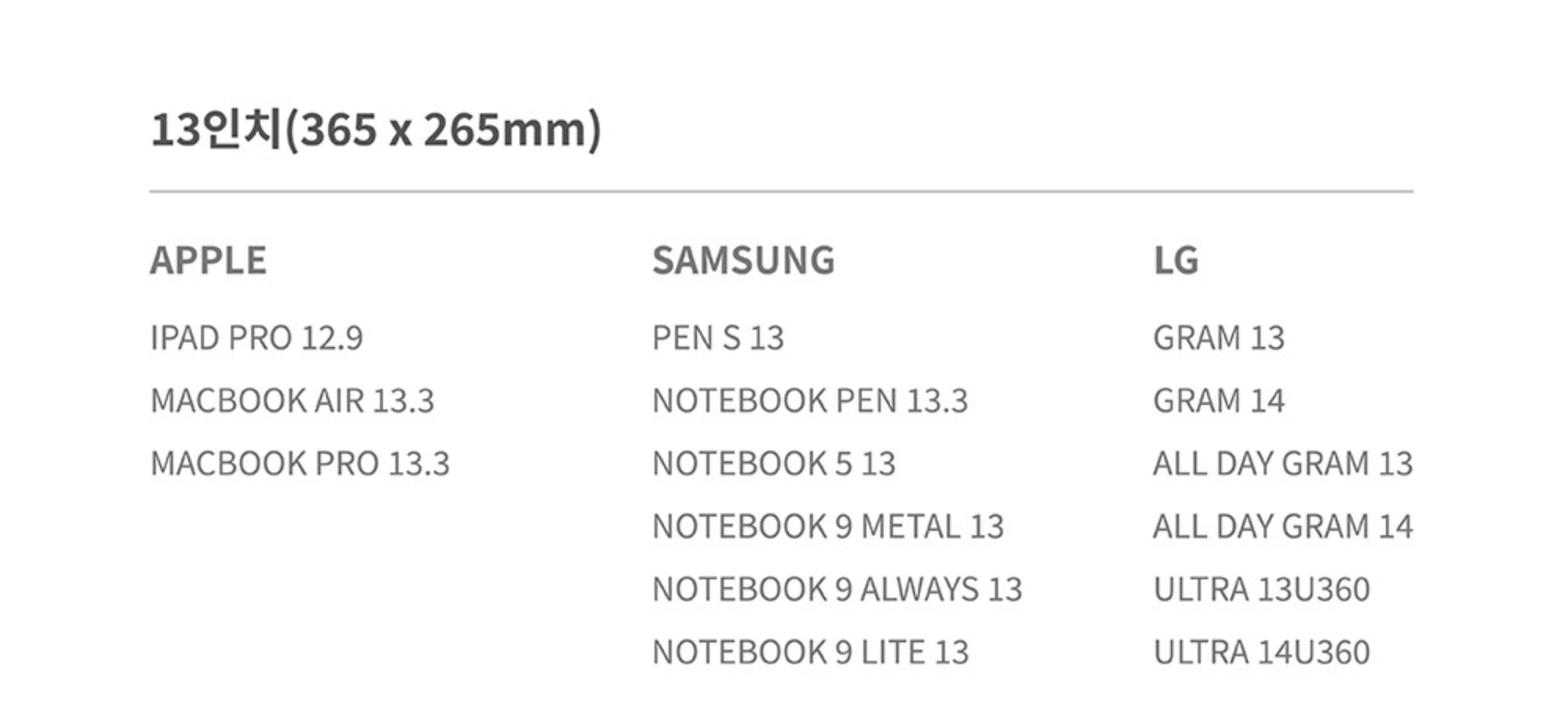Click NOTEBOOK 9 METAL 13
The height and width of the screenshot is (719, 1568).
[x=828, y=527]
